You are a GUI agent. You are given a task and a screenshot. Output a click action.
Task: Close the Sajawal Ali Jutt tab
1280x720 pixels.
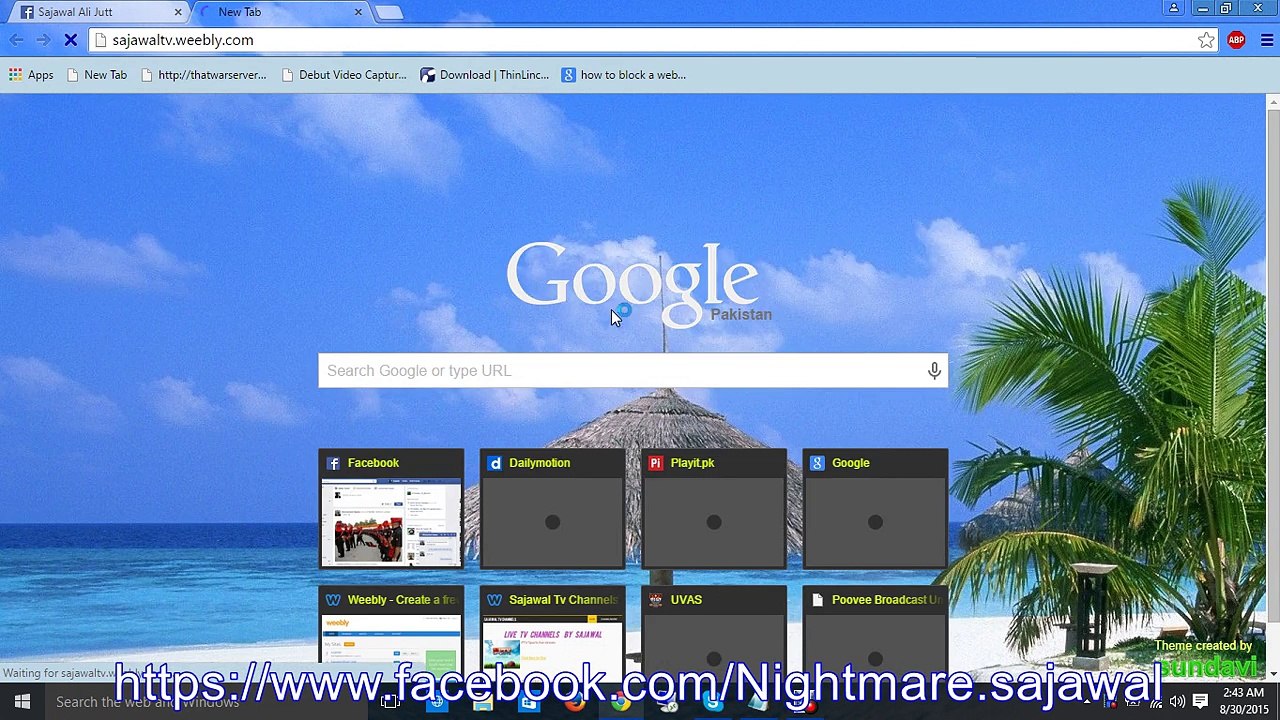pyautogui.click(x=178, y=12)
